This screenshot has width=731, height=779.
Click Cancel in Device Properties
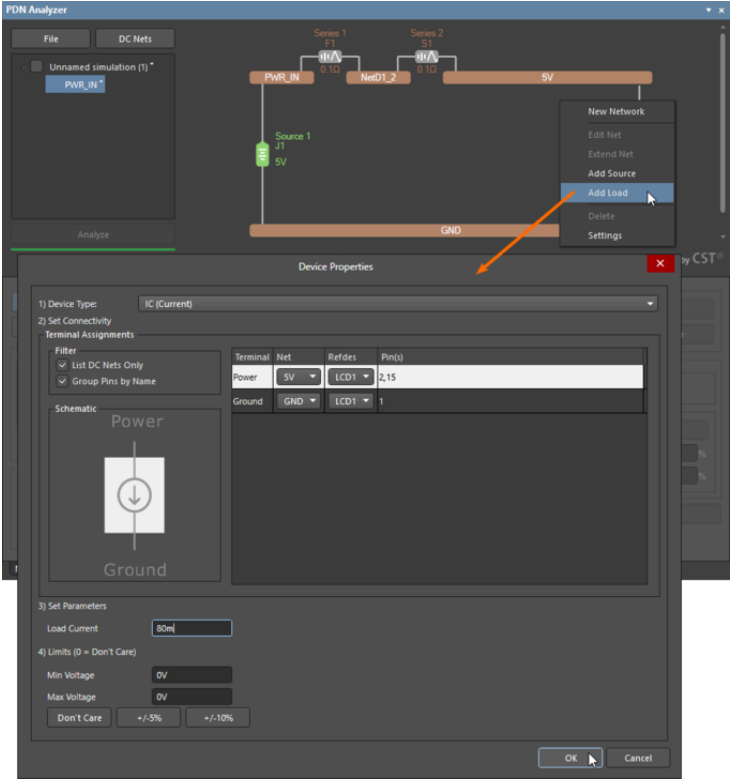(x=638, y=758)
